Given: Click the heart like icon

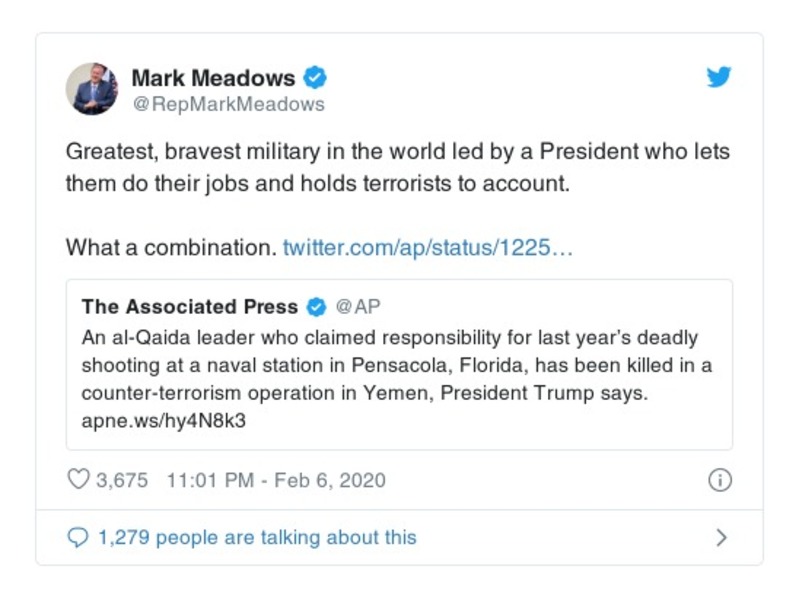Looking at the screenshot, I should click(x=78, y=480).
